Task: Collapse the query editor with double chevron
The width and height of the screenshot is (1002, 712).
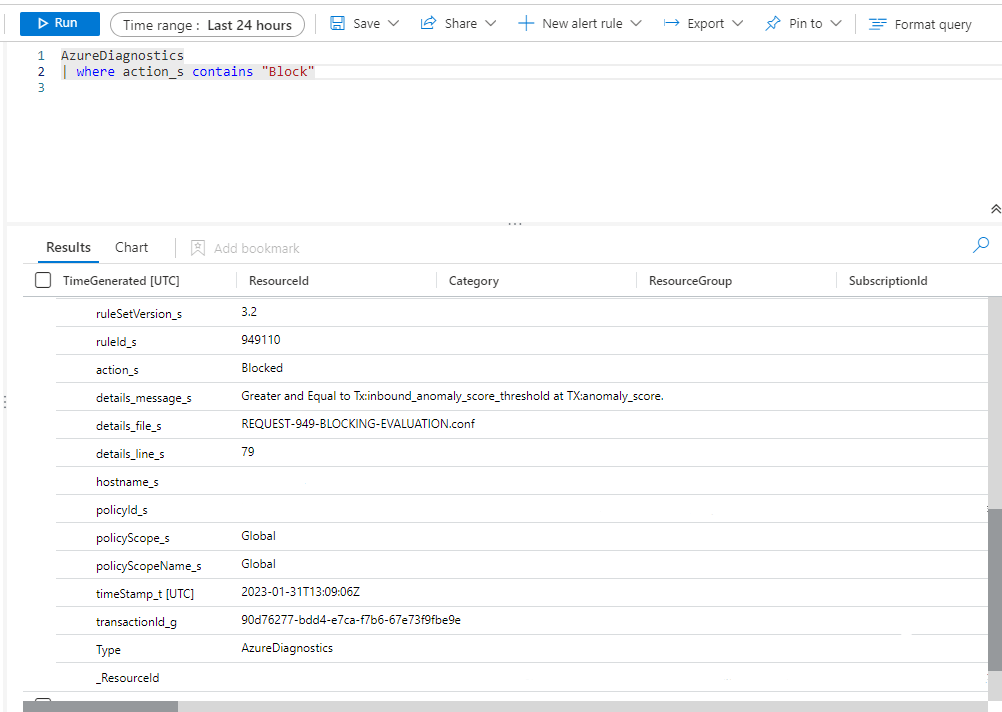Action: [995, 209]
